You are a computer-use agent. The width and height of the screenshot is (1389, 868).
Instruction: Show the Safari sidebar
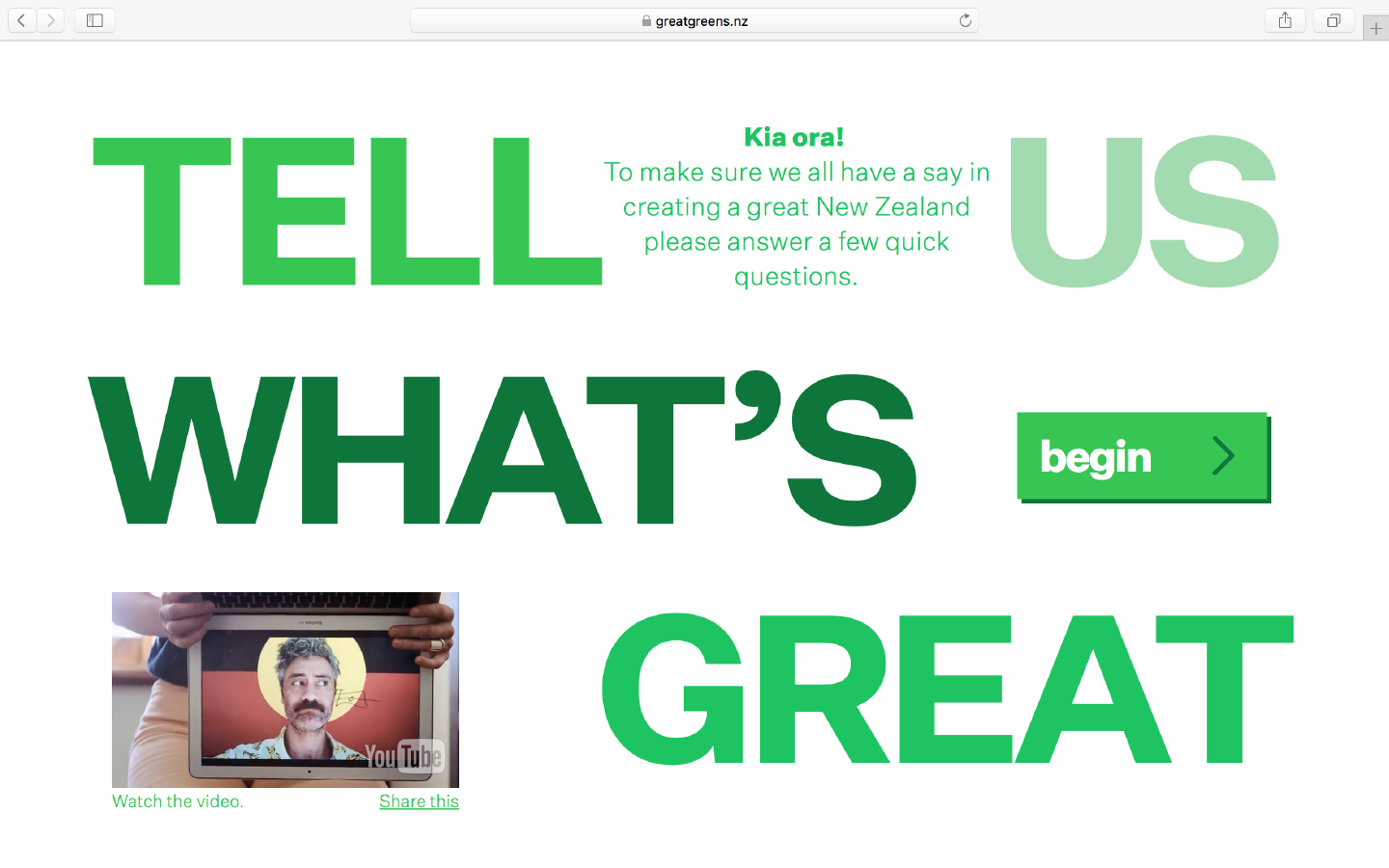coord(95,20)
